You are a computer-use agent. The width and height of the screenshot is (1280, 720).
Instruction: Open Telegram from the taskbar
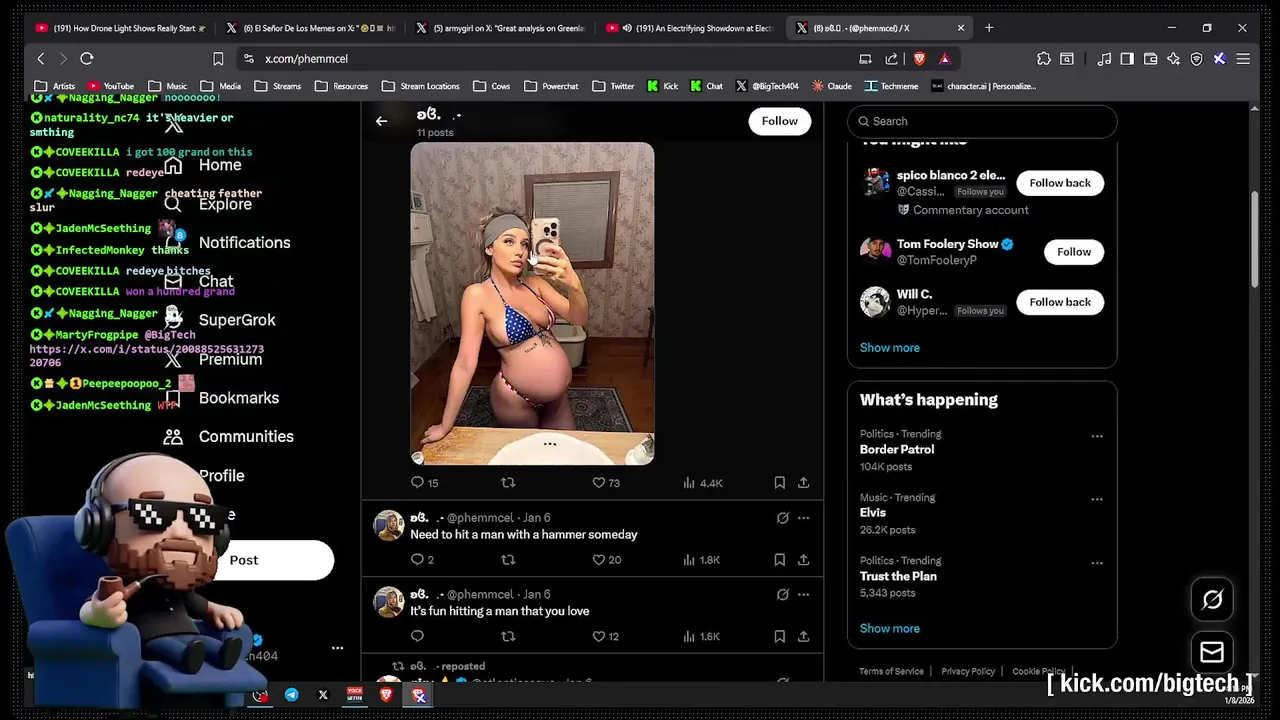tap(291, 695)
